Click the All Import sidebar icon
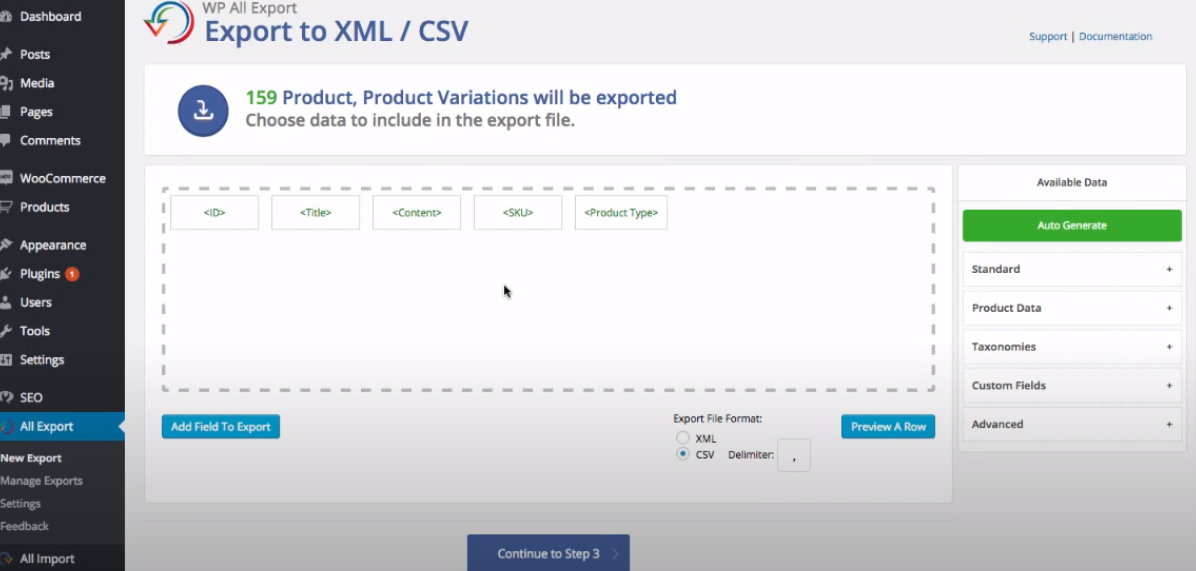This screenshot has width=1196, height=571. (x=6, y=559)
